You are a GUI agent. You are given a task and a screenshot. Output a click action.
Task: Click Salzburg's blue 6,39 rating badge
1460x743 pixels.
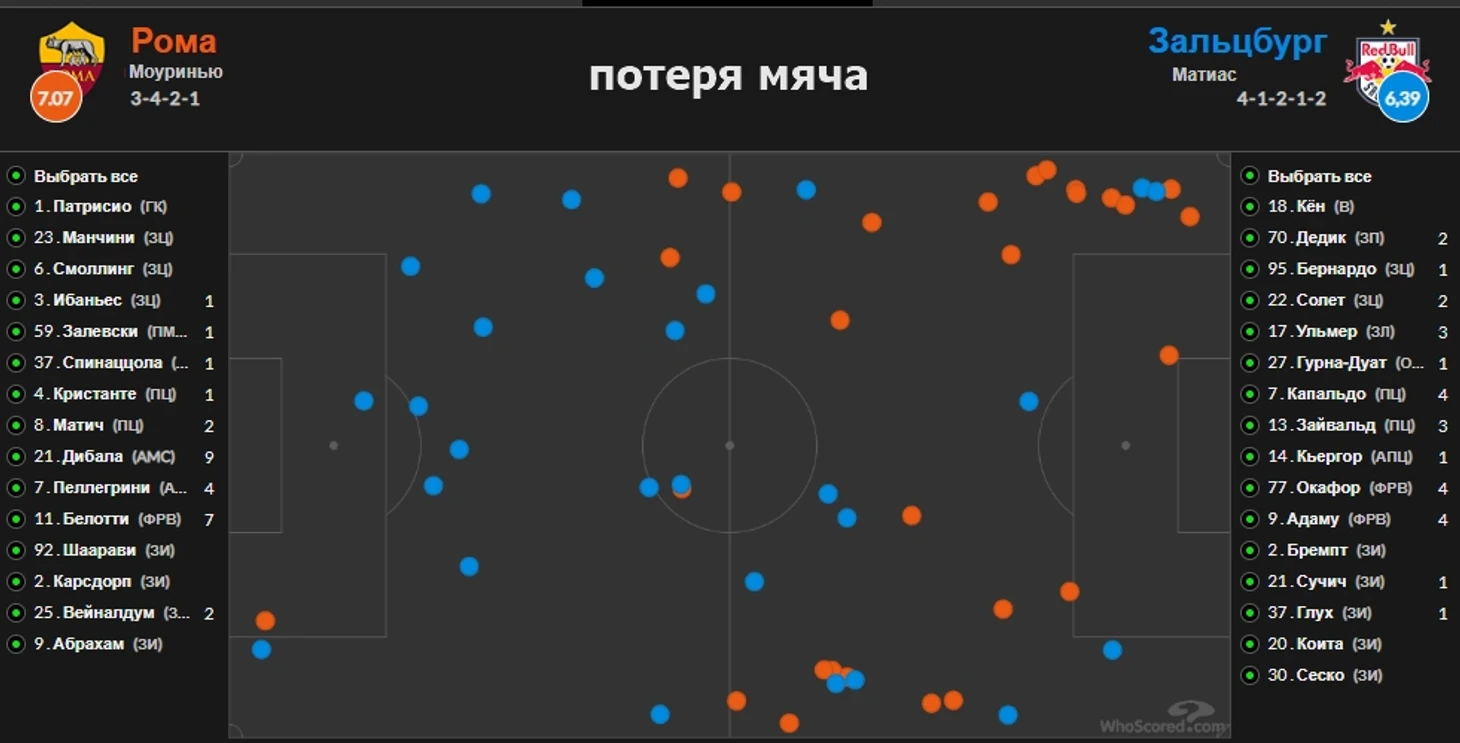click(1403, 97)
